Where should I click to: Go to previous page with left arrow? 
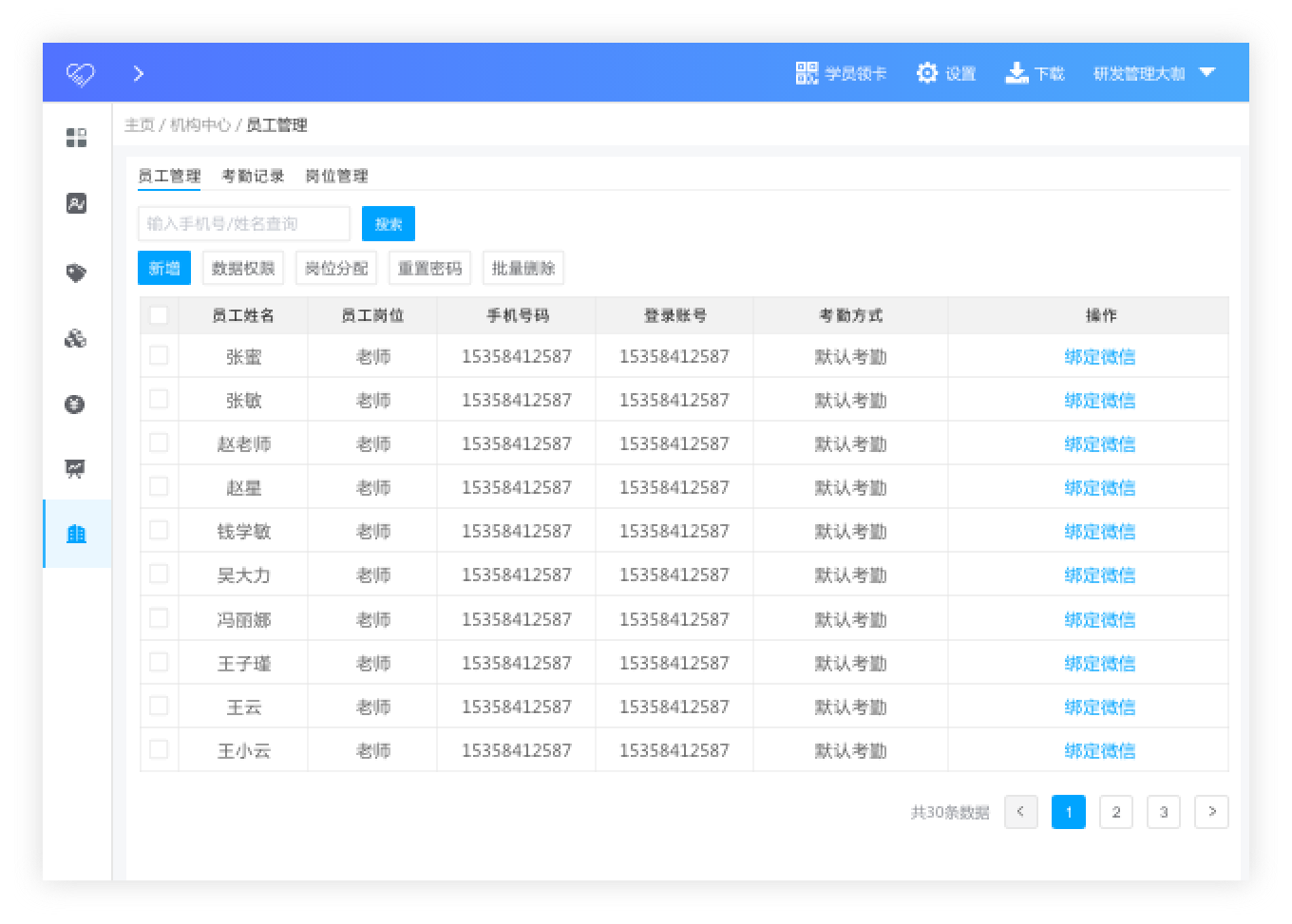coord(1021,812)
